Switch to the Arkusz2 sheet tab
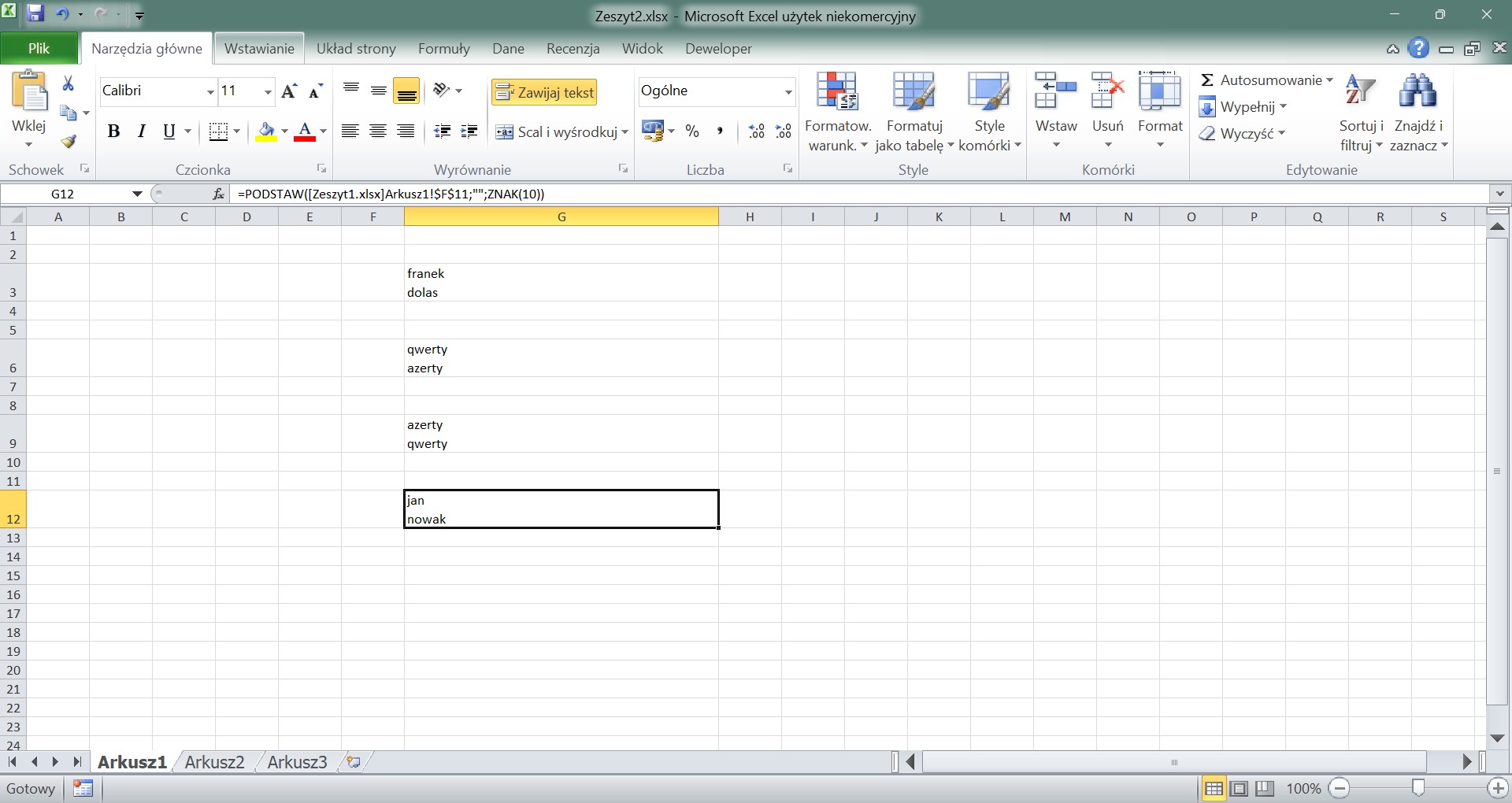Screen dimensions: 1512x803 pos(214,762)
